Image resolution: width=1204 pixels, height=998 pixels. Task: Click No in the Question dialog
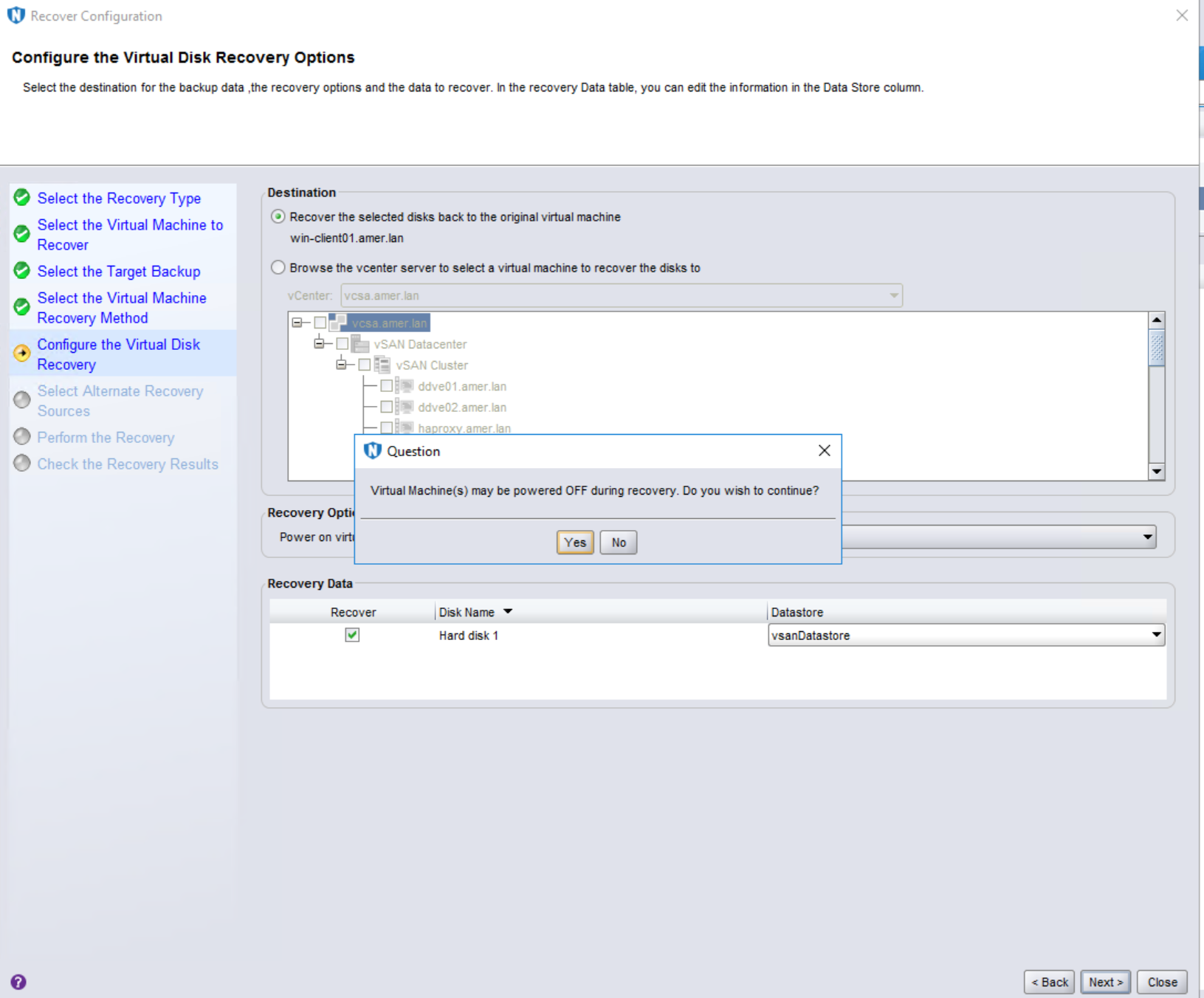(x=619, y=543)
